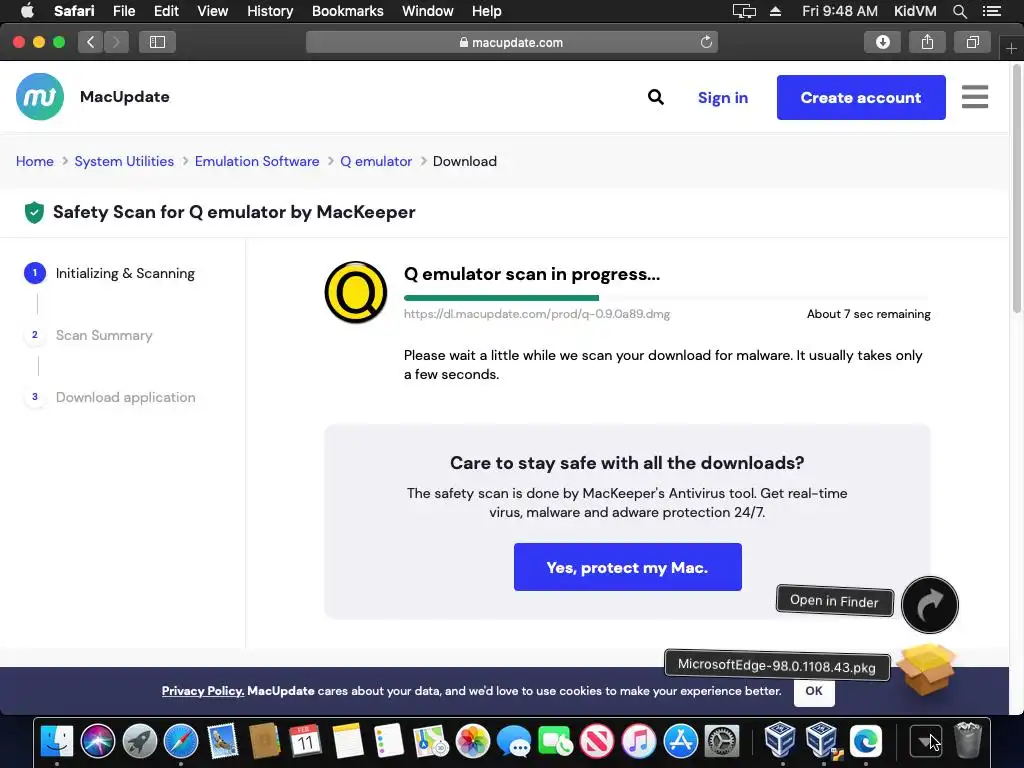Click the eject icon in menu bar
This screenshot has height=768, width=1024.
click(x=775, y=11)
